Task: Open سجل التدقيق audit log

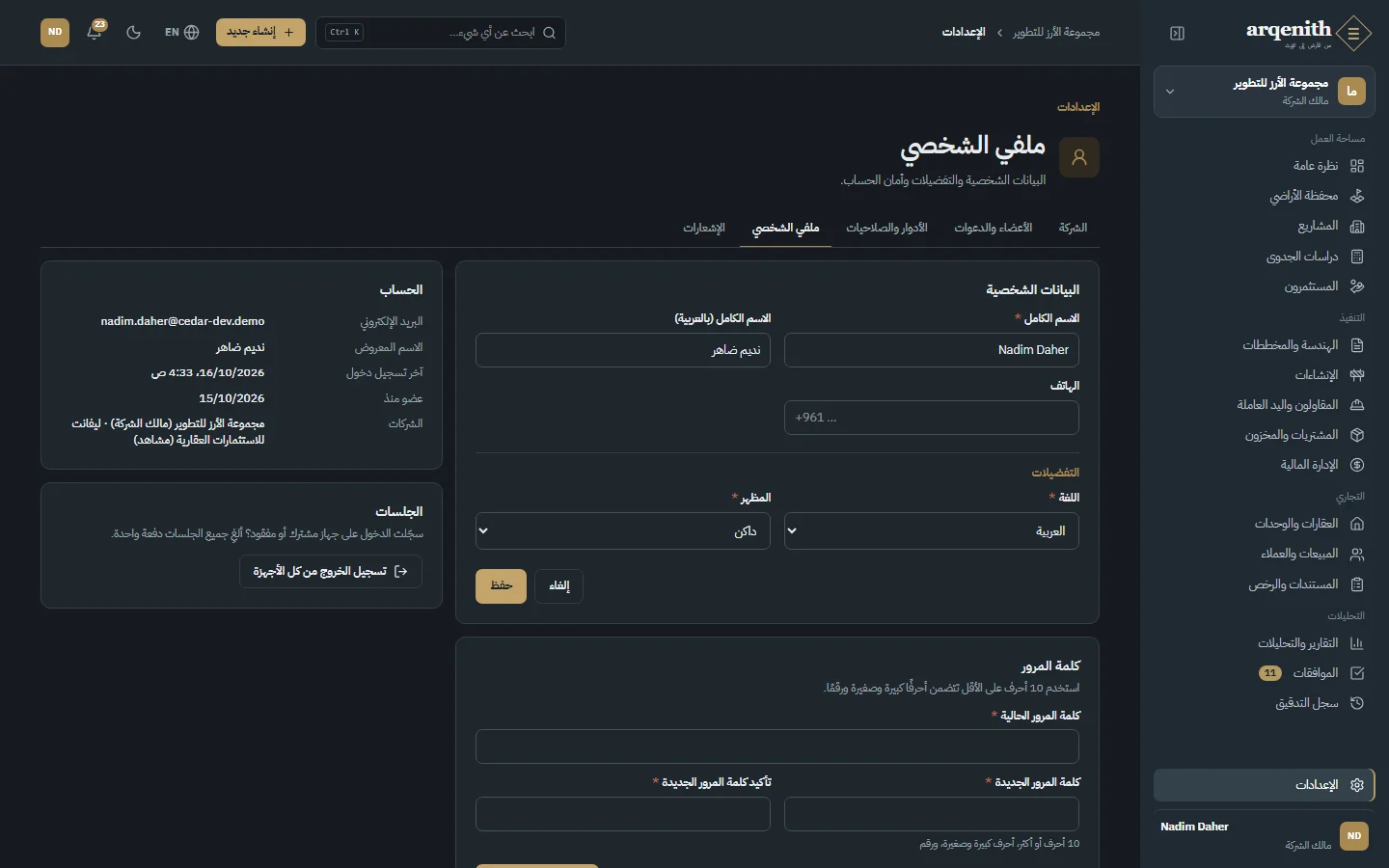Action: 1264,703
